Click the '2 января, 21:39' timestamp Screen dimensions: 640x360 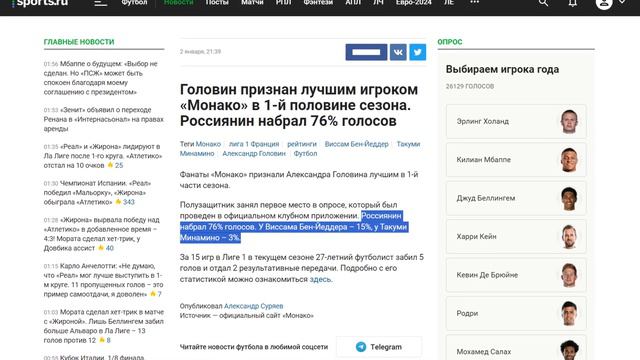tap(200, 52)
